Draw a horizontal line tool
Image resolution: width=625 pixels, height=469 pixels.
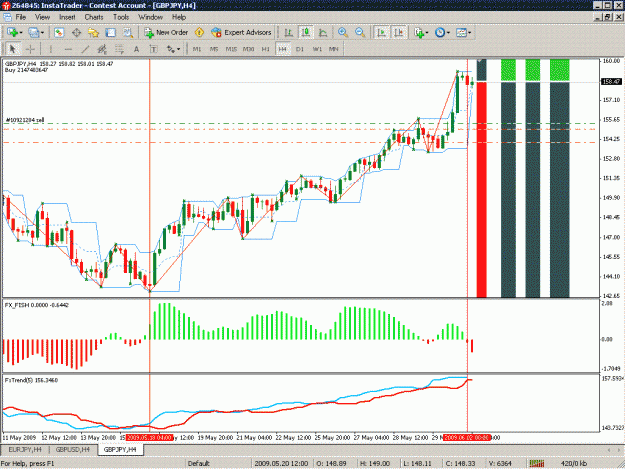pyautogui.click(x=68, y=49)
